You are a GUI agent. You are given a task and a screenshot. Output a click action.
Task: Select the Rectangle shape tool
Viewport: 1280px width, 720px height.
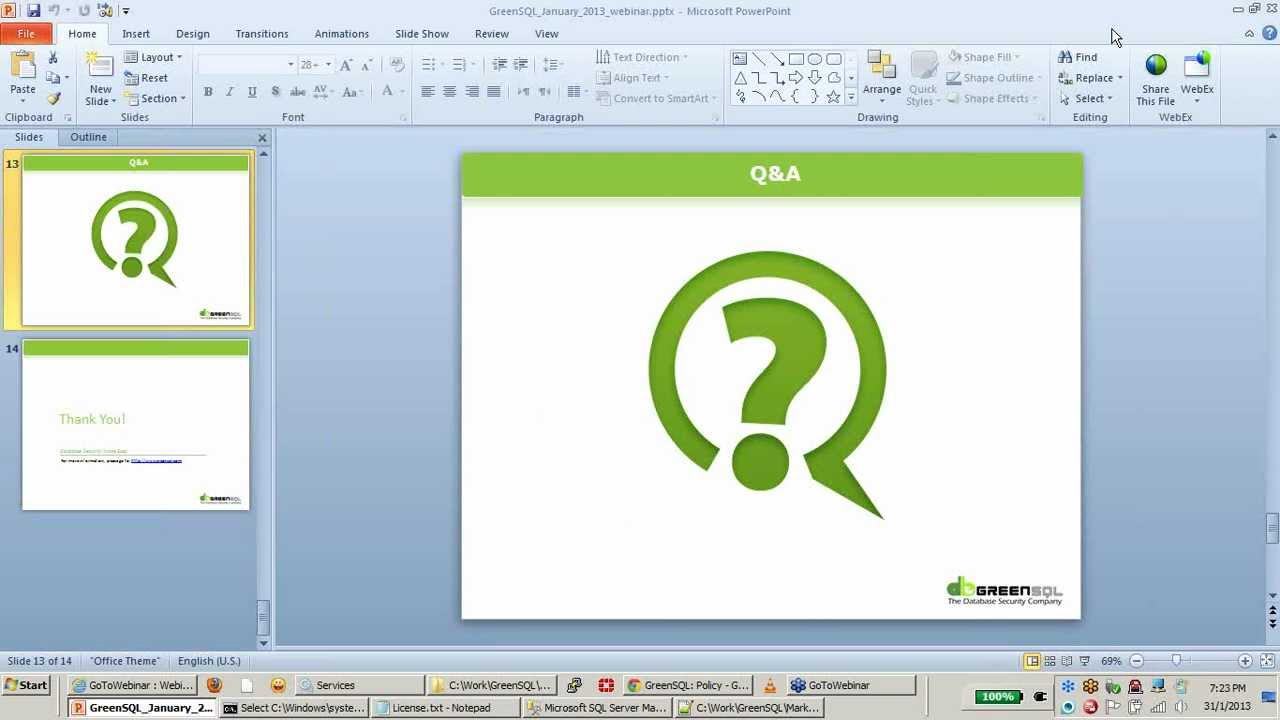click(x=796, y=59)
